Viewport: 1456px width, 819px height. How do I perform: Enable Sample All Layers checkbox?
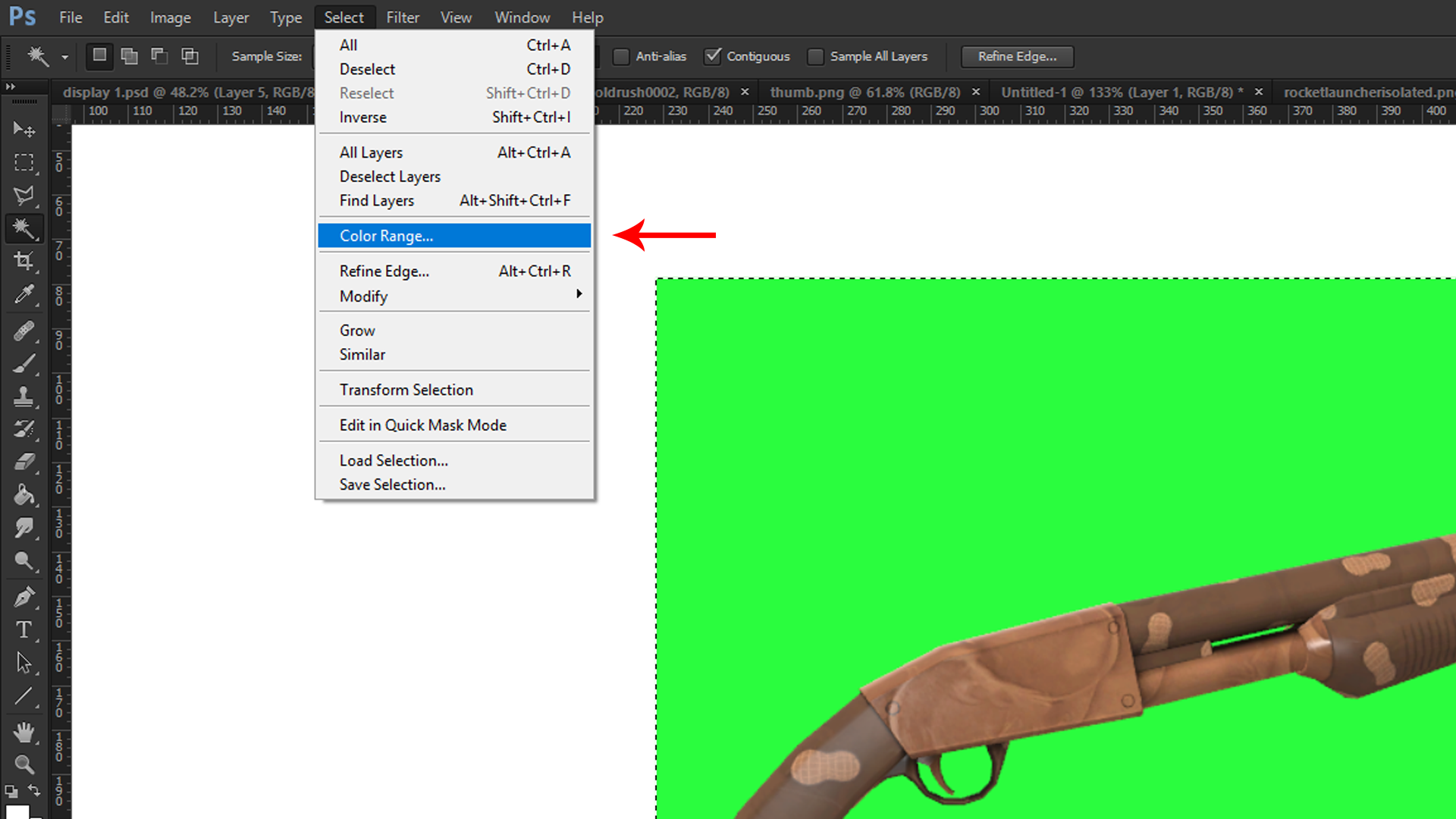816,56
